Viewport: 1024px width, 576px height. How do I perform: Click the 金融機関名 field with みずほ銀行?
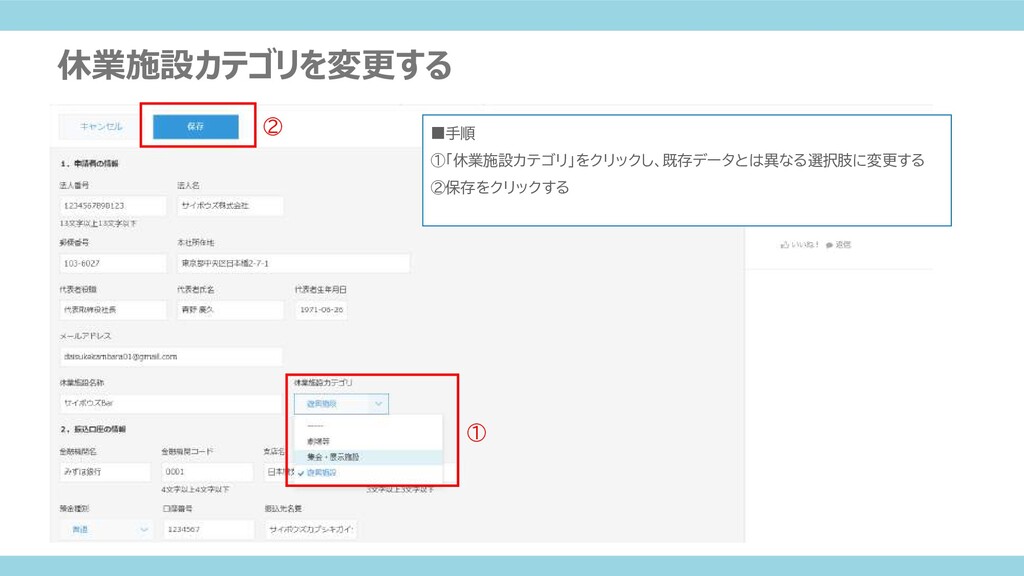(104, 472)
